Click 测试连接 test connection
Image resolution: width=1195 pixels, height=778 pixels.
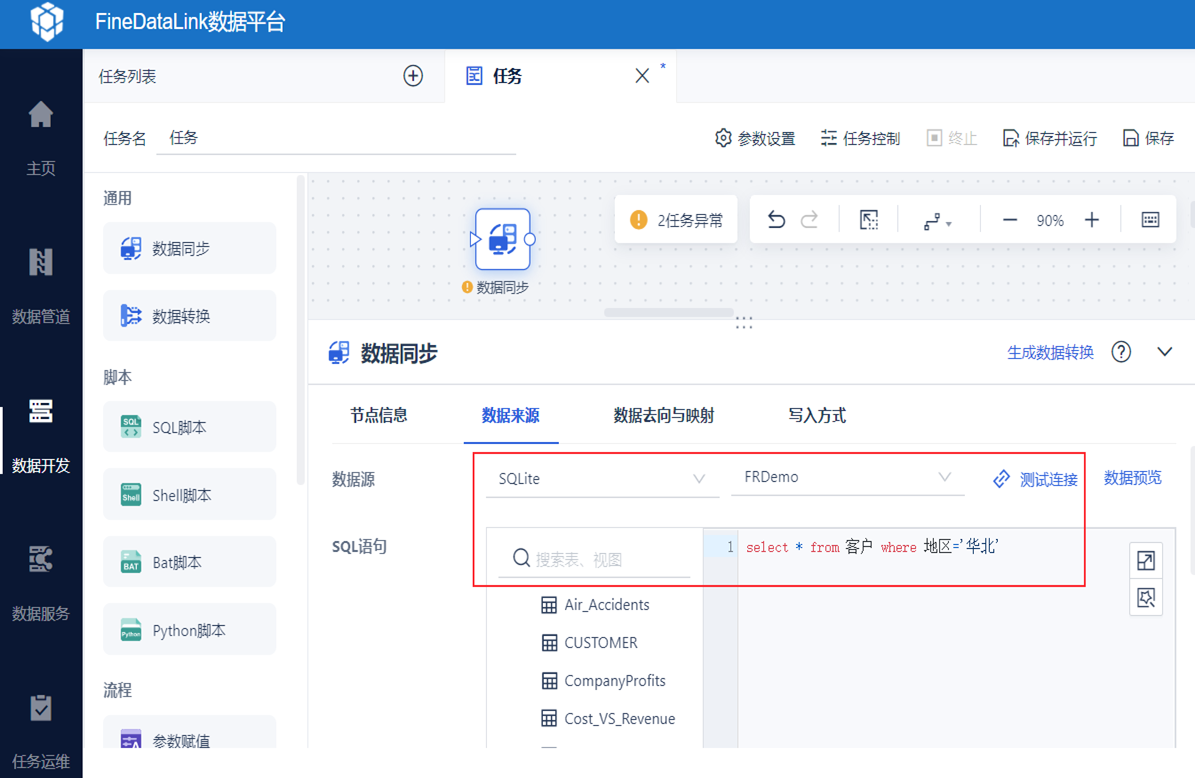point(1035,479)
